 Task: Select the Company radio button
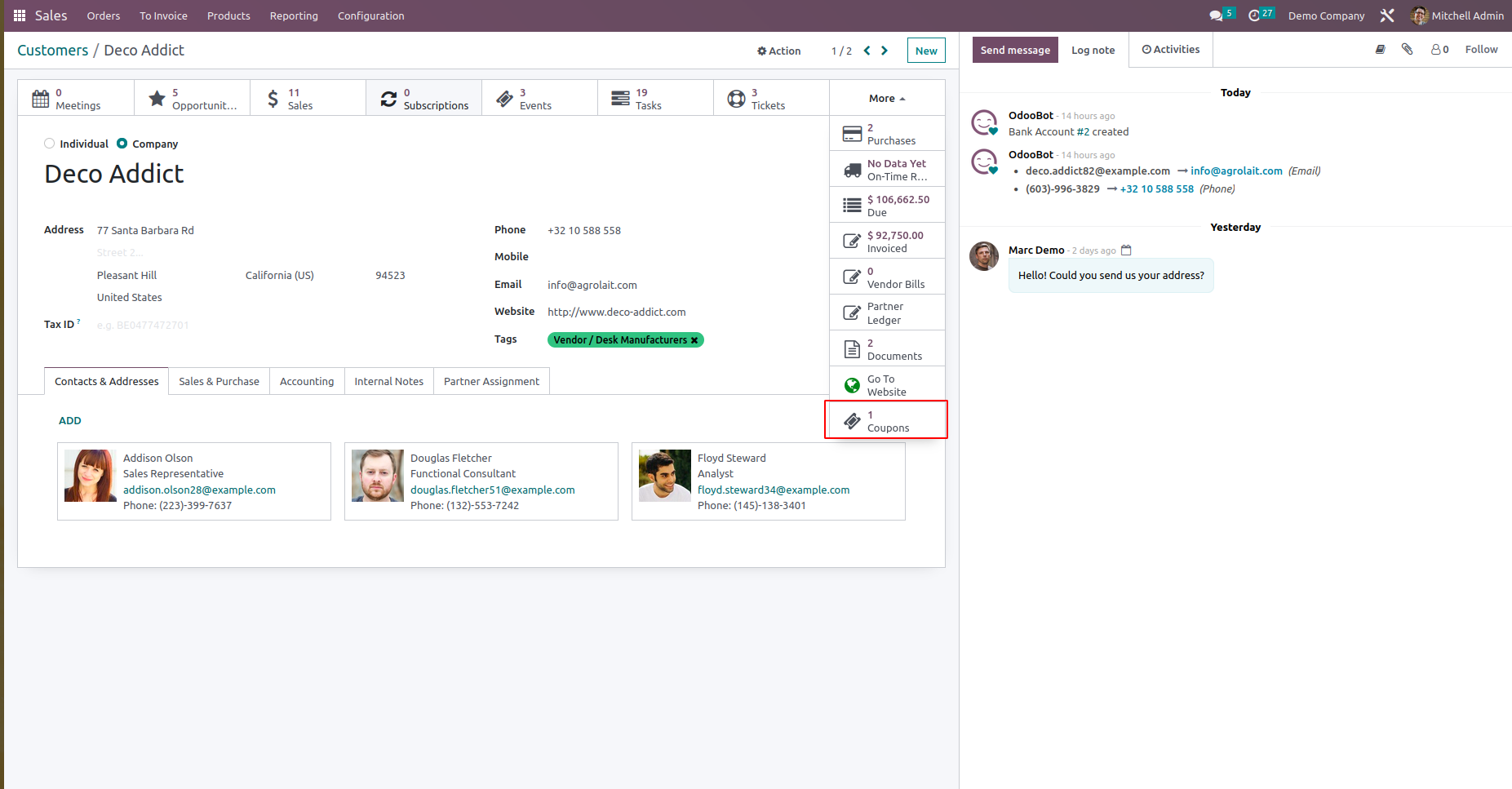point(122,144)
